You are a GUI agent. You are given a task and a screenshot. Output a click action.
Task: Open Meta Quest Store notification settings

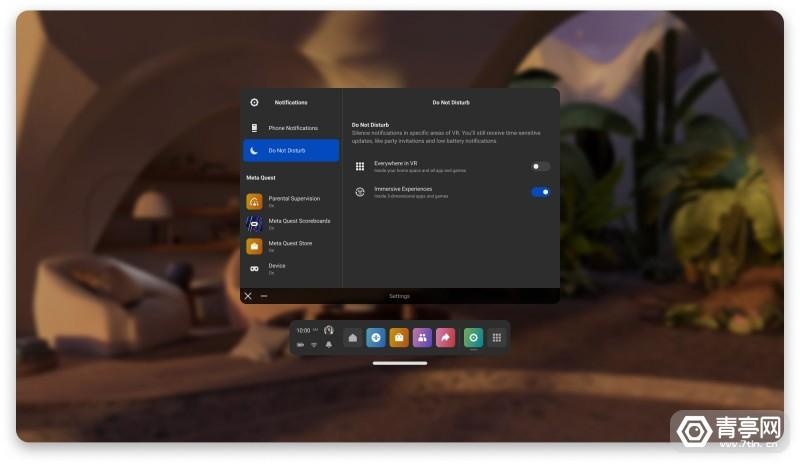coord(291,247)
